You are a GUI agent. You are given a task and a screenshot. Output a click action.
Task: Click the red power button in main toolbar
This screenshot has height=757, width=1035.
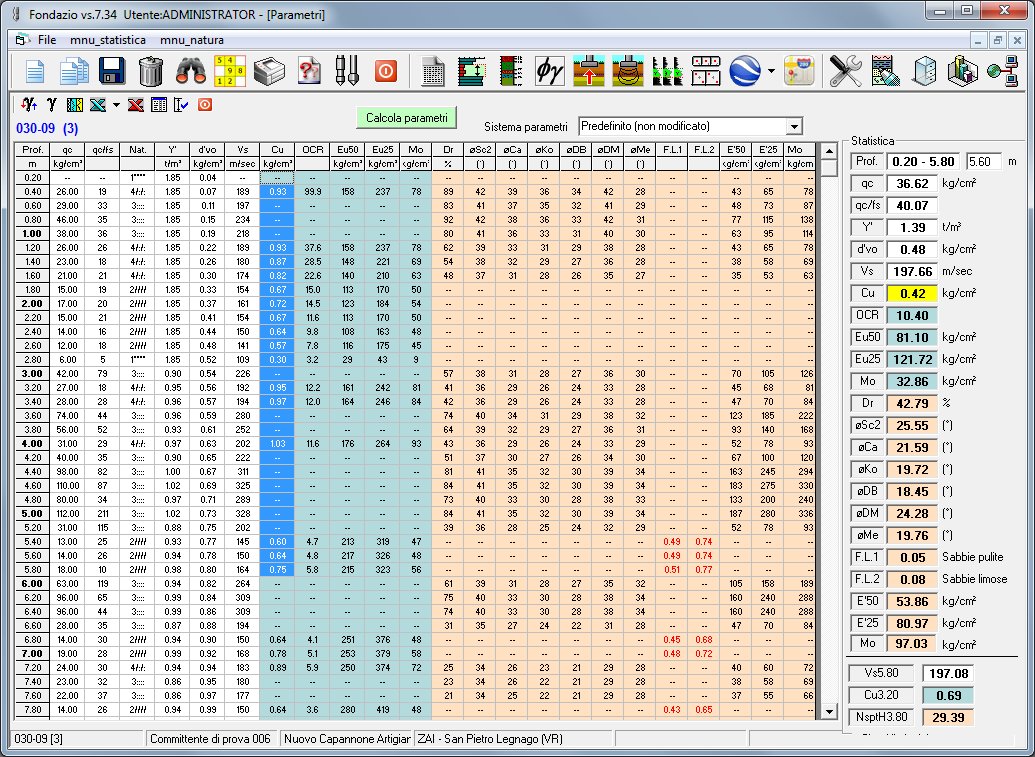pos(386,71)
